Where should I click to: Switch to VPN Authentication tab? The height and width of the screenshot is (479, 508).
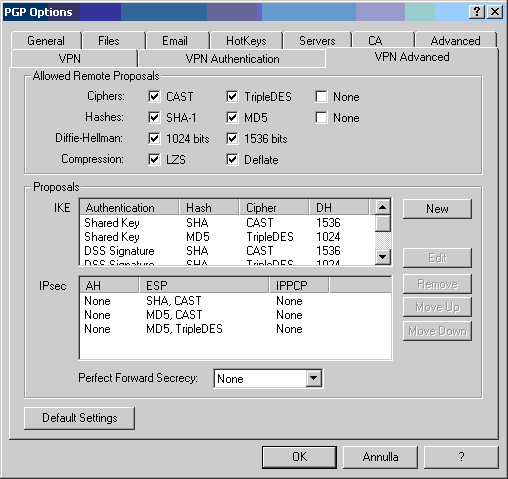point(232,59)
